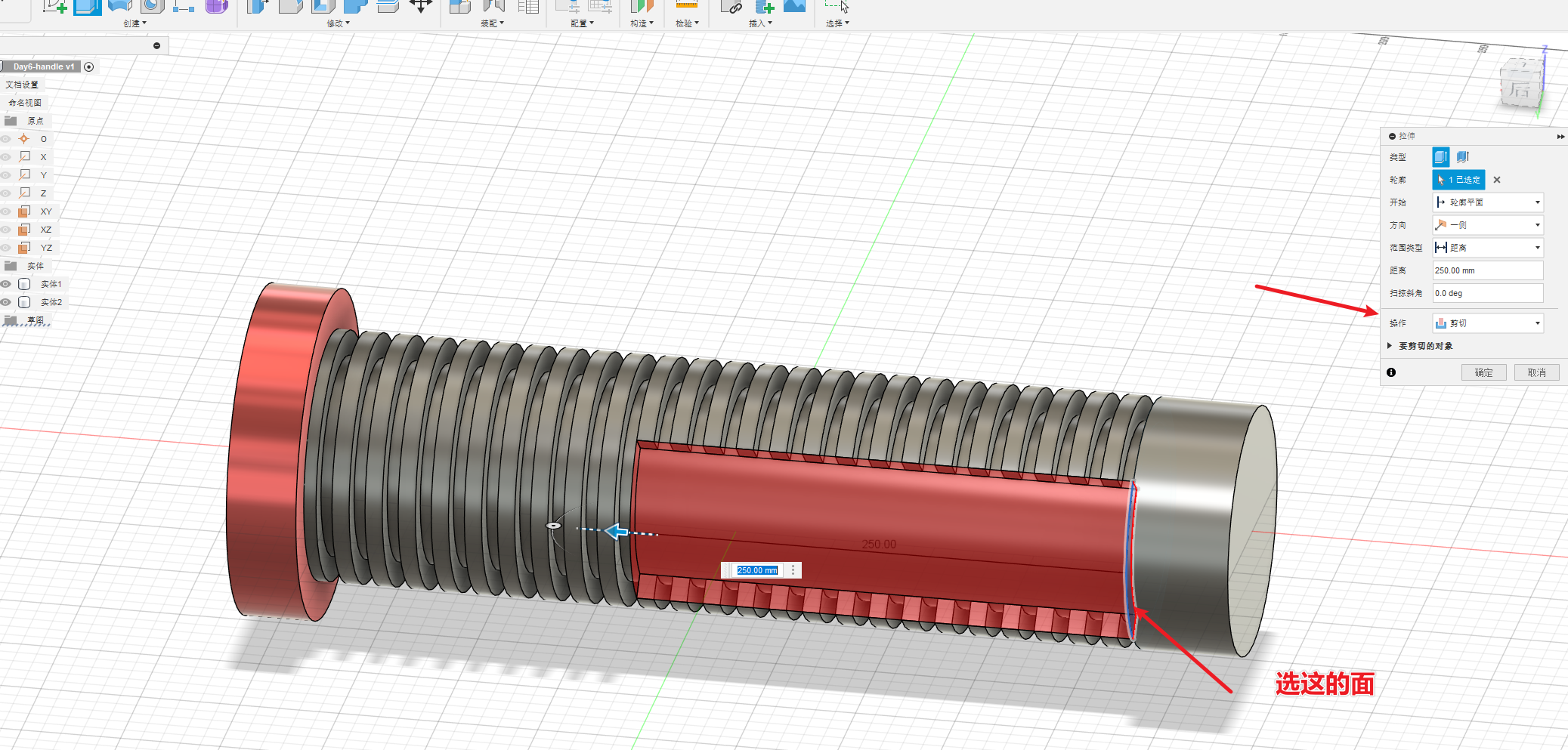1568x750 pixels.
Task: Show the XY origin plane via eye icon
Action: [x=6, y=211]
